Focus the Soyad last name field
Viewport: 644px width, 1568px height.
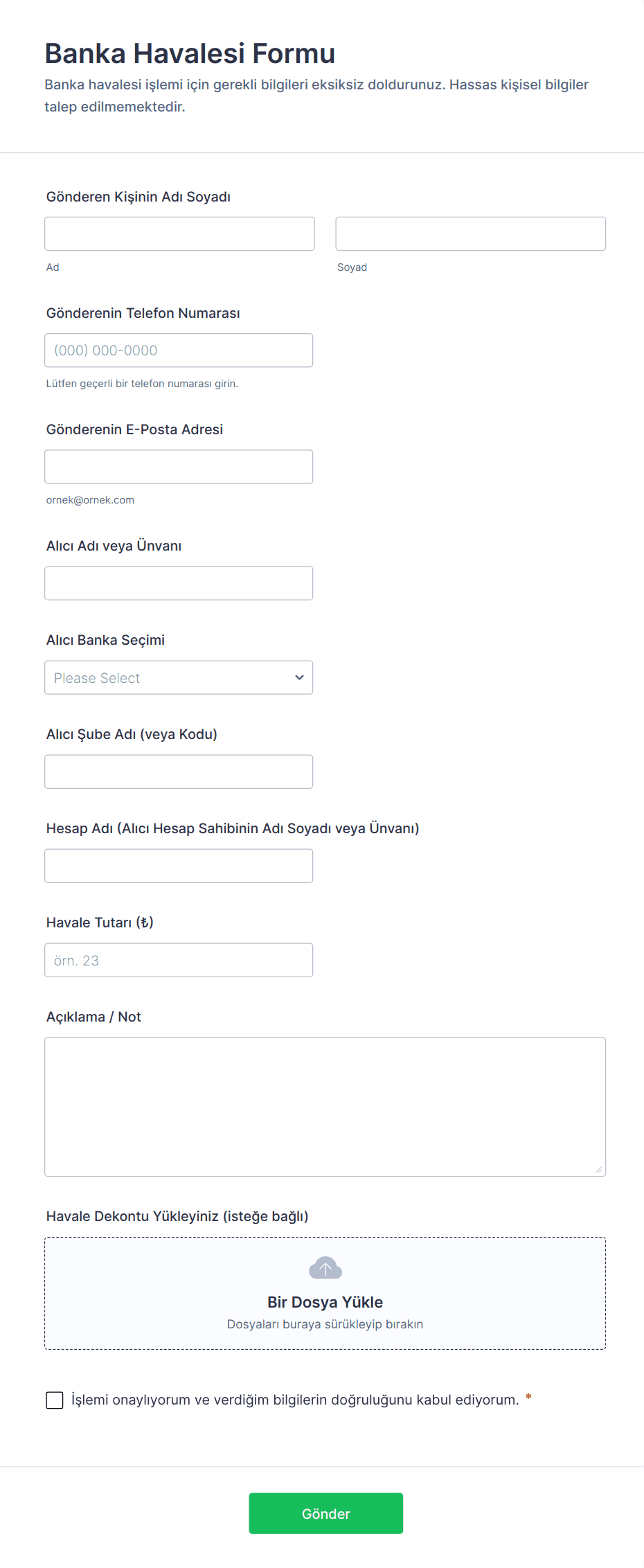tap(470, 233)
